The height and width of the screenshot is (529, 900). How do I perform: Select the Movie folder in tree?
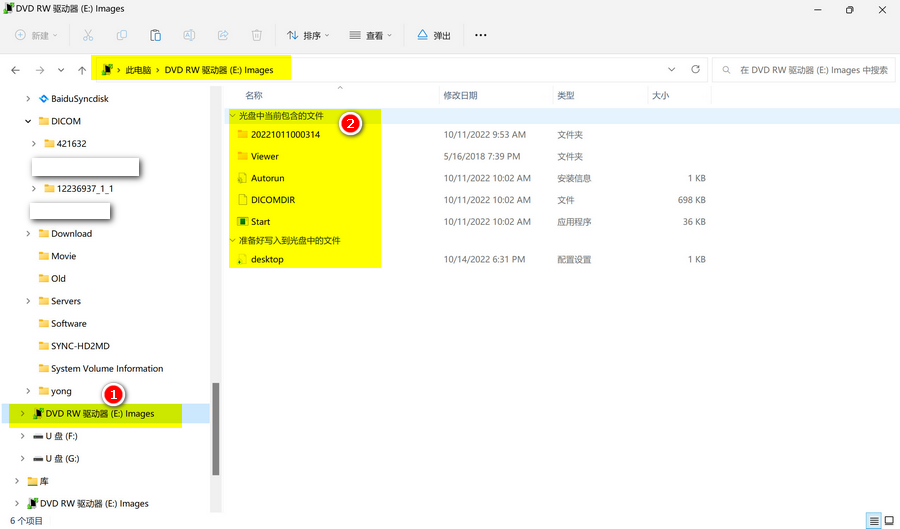(x=63, y=256)
